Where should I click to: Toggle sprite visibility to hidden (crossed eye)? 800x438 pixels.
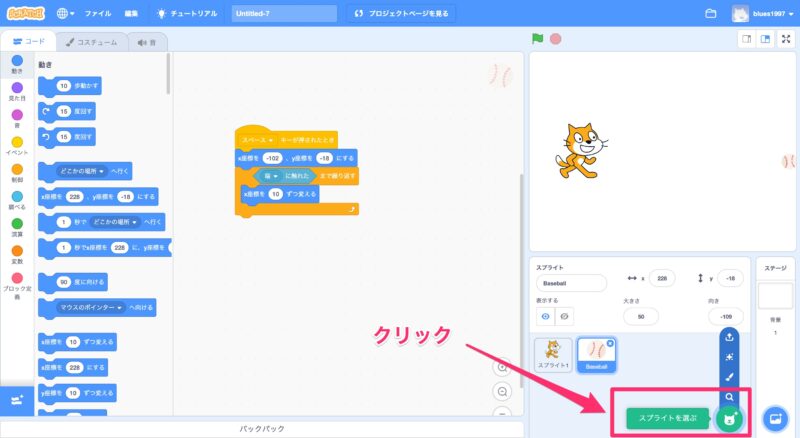(x=567, y=316)
